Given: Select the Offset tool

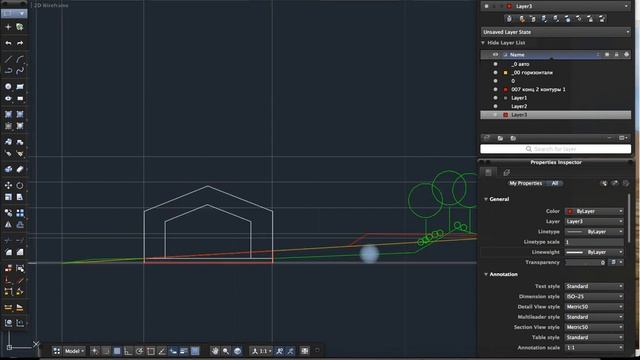Looking at the screenshot, I should [x=20, y=224].
